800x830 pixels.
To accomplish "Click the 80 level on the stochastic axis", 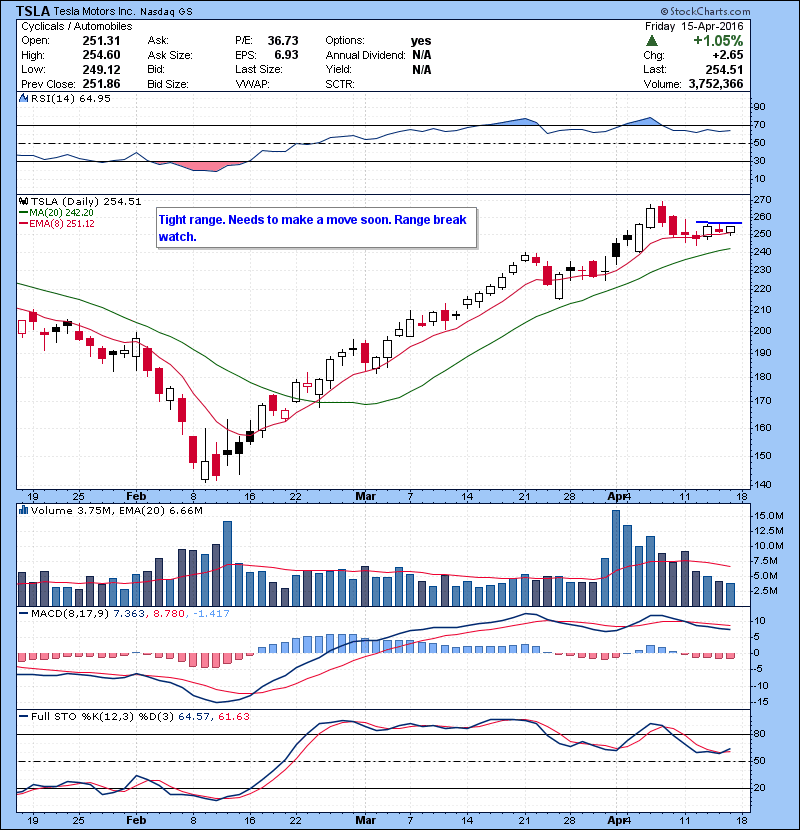I will click(x=759, y=734).
